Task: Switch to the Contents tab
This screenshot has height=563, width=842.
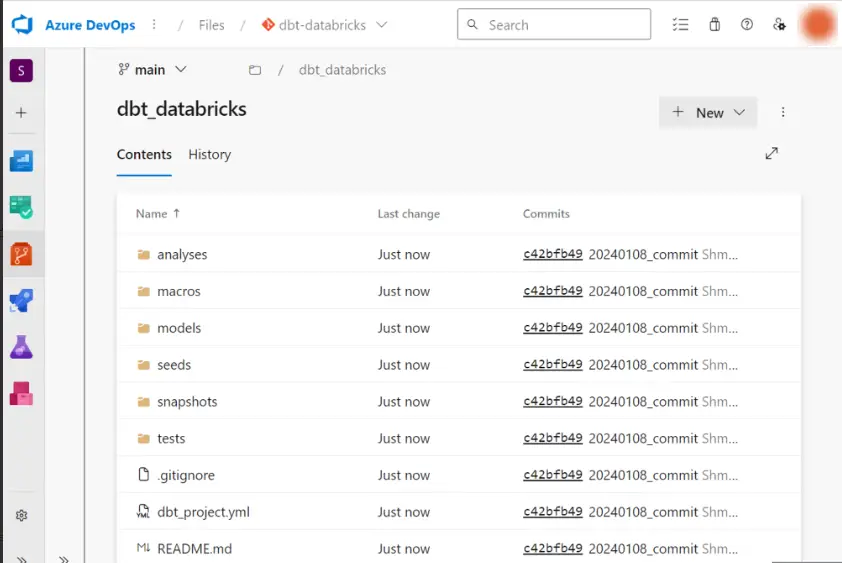Action: point(144,155)
